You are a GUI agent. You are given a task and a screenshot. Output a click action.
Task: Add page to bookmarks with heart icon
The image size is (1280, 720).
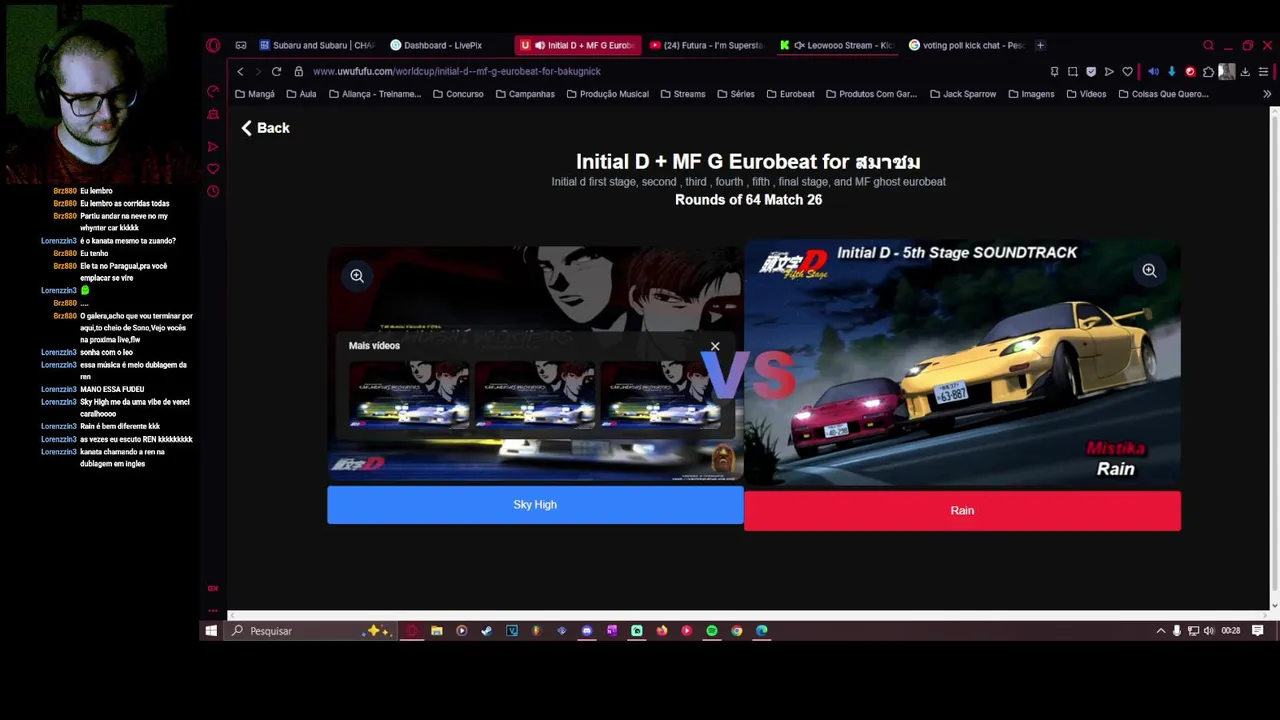point(1127,71)
